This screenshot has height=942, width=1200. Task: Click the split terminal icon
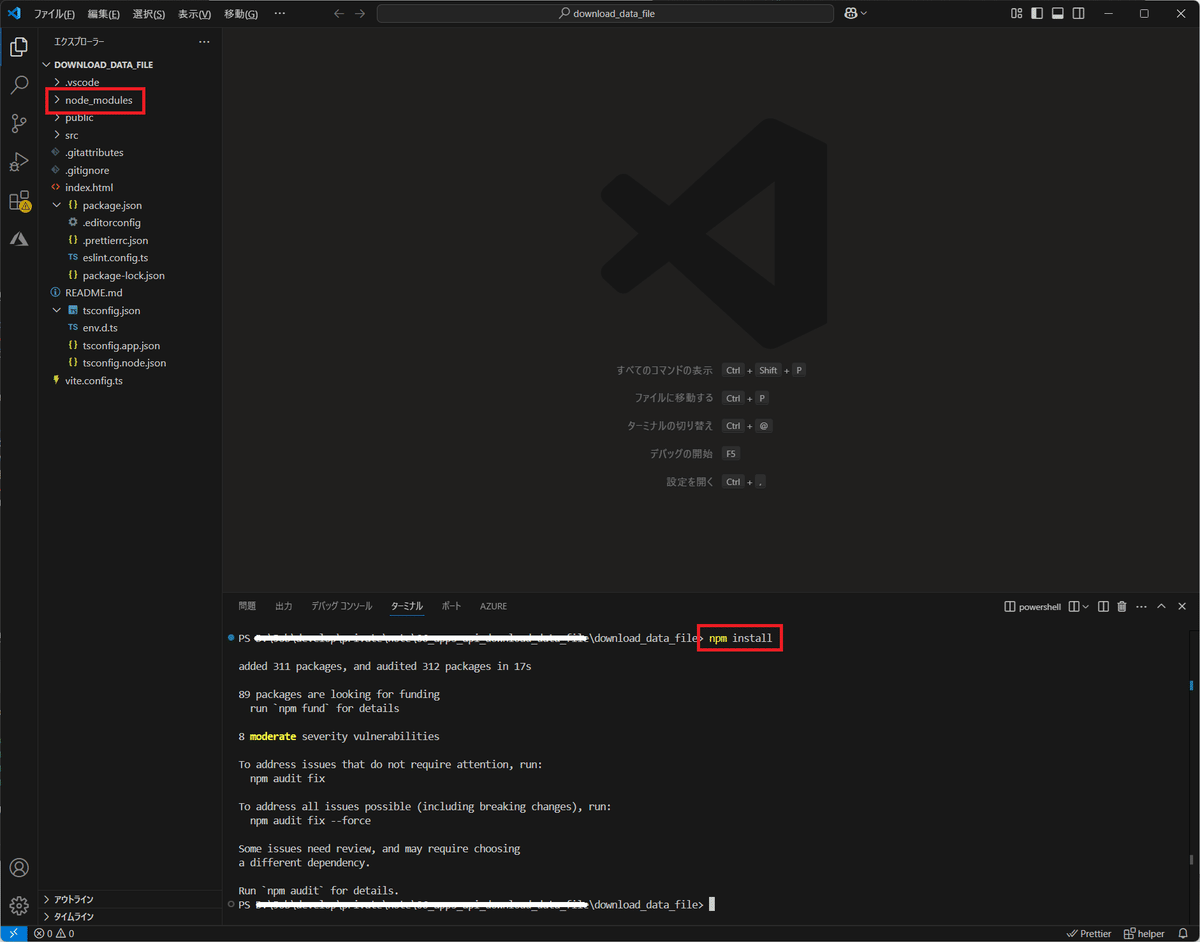tap(1102, 606)
